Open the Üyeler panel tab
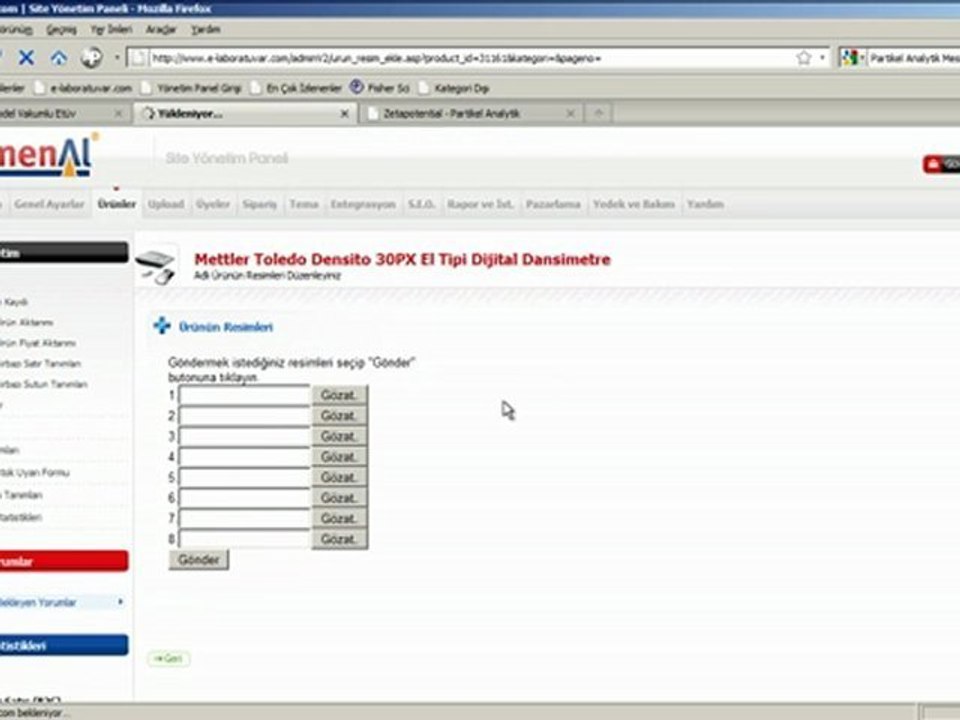960x720 pixels. tap(213, 204)
